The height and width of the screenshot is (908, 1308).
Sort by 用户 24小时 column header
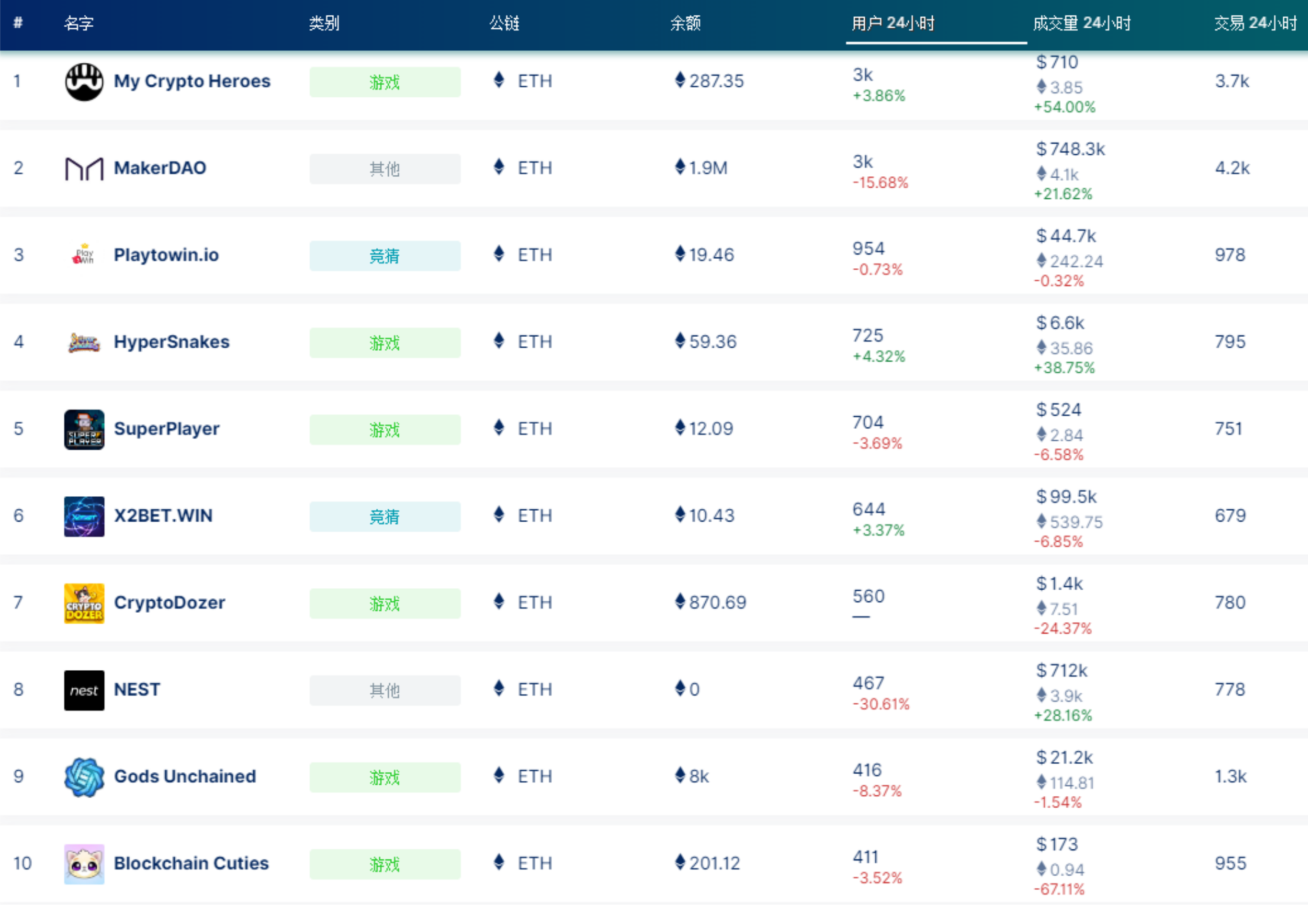pyautogui.click(x=893, y=24)
